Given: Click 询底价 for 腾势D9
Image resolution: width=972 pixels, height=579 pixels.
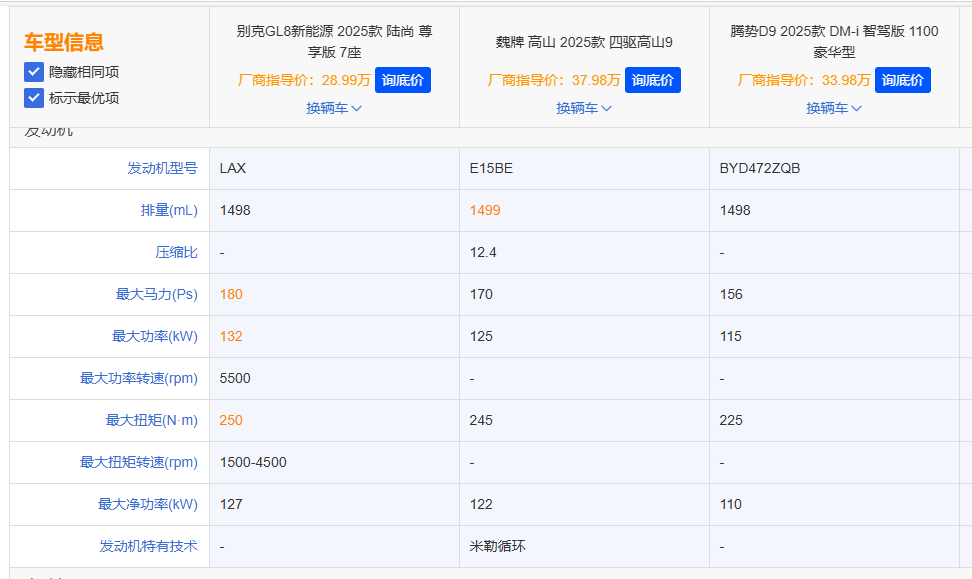Looking at the screenshot, I should 903,80.
